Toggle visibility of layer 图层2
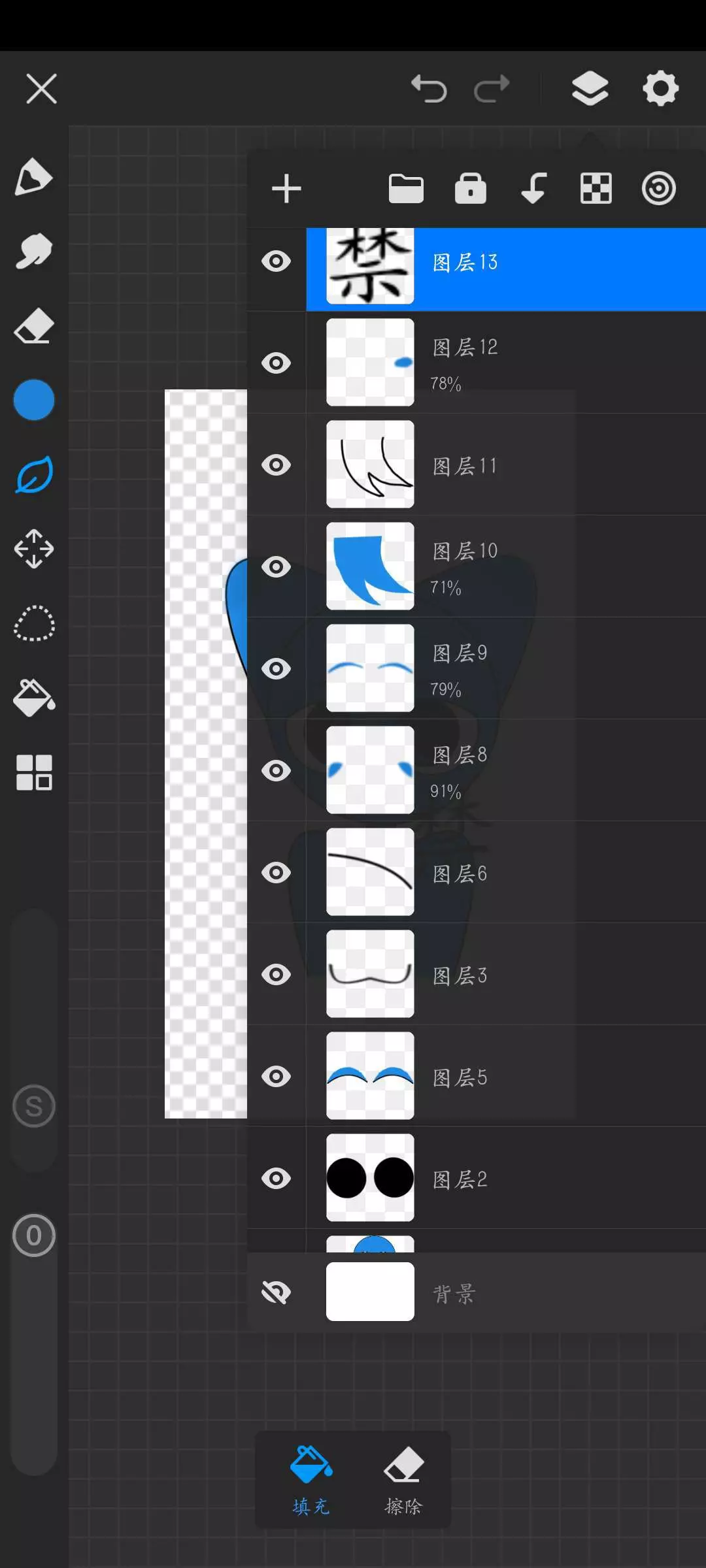 click(x=276, y=1178)
